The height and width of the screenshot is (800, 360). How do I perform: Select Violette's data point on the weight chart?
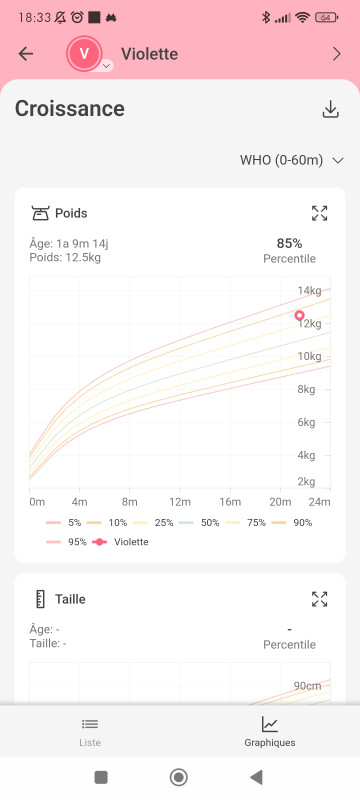pyautogui.click(x=299, y=315)
